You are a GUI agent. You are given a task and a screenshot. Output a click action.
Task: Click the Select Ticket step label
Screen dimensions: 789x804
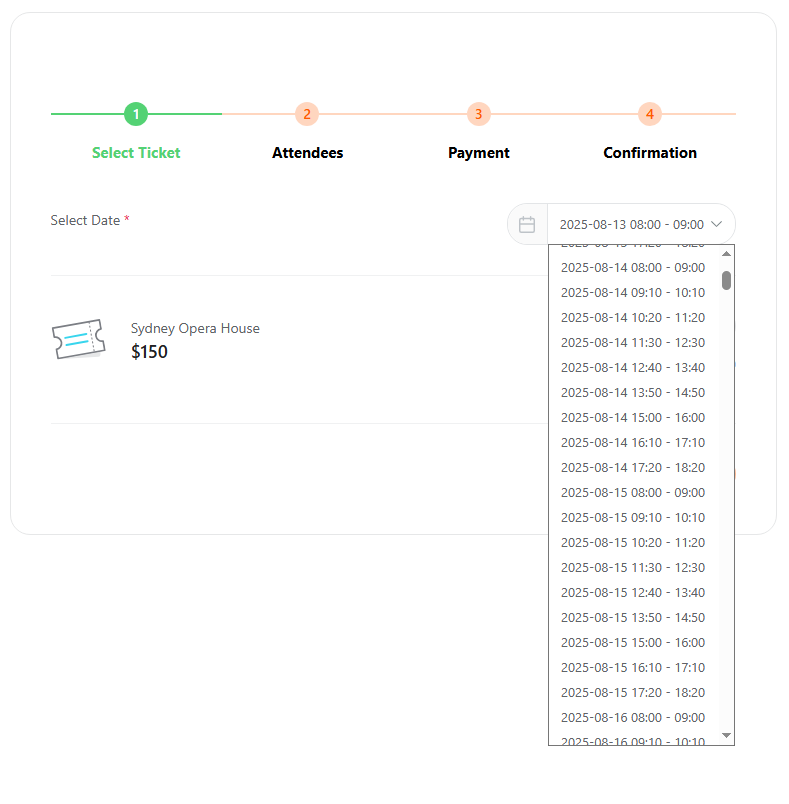(136, 153)
